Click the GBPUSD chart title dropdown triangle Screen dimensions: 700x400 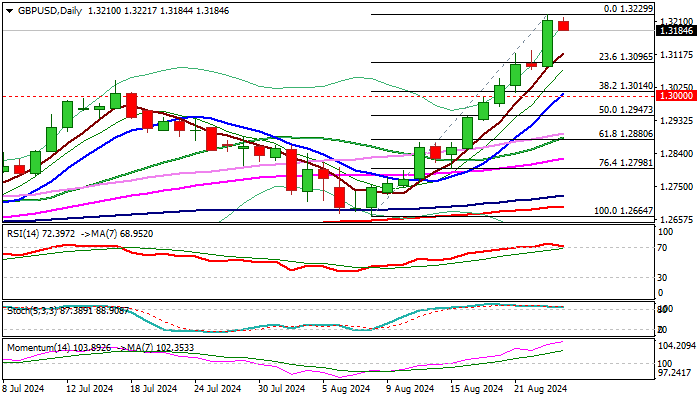pos(10,11)
